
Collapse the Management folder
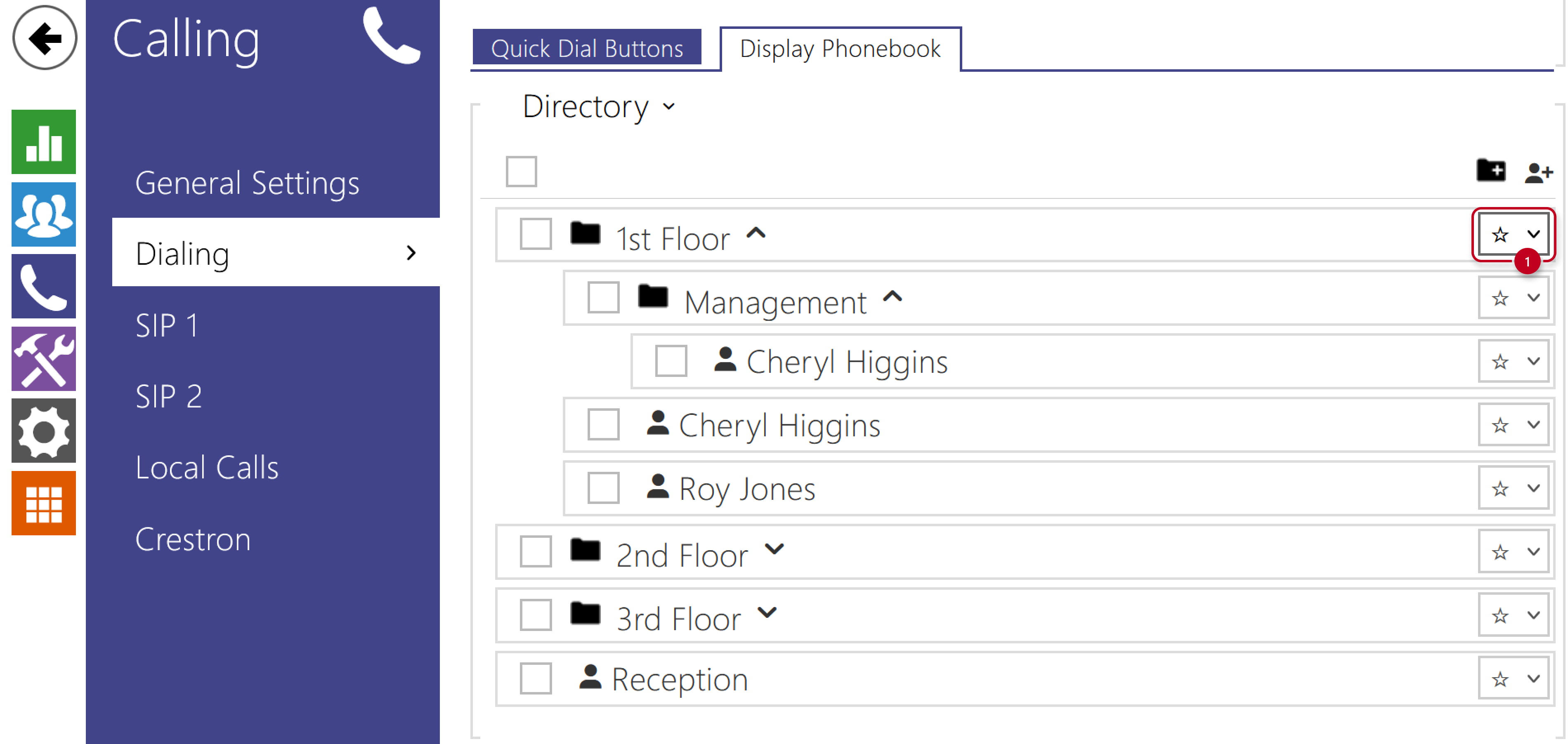click(893, 297)
